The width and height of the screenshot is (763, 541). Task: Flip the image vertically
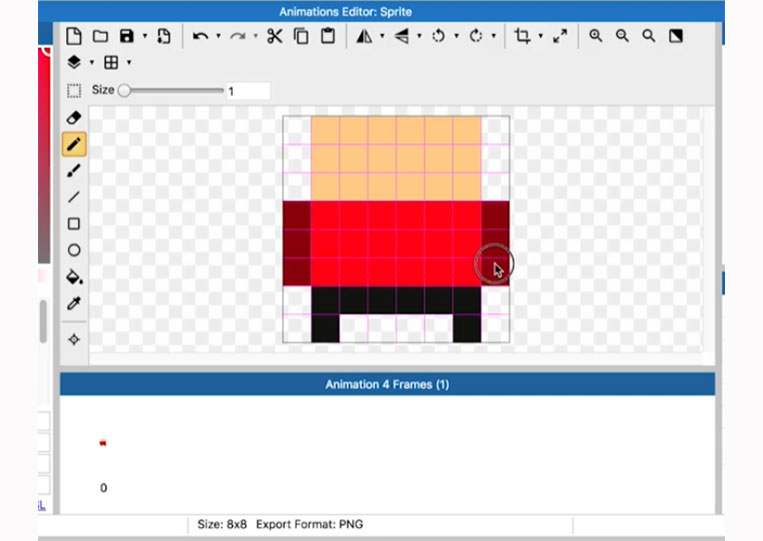[401, 36]
